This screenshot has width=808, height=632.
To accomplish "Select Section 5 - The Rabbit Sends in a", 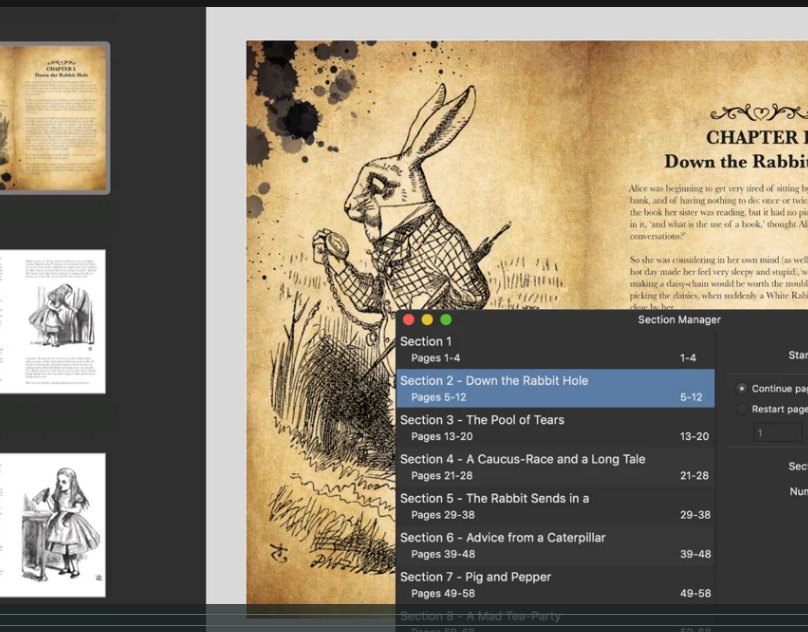I will coord(555,506).
